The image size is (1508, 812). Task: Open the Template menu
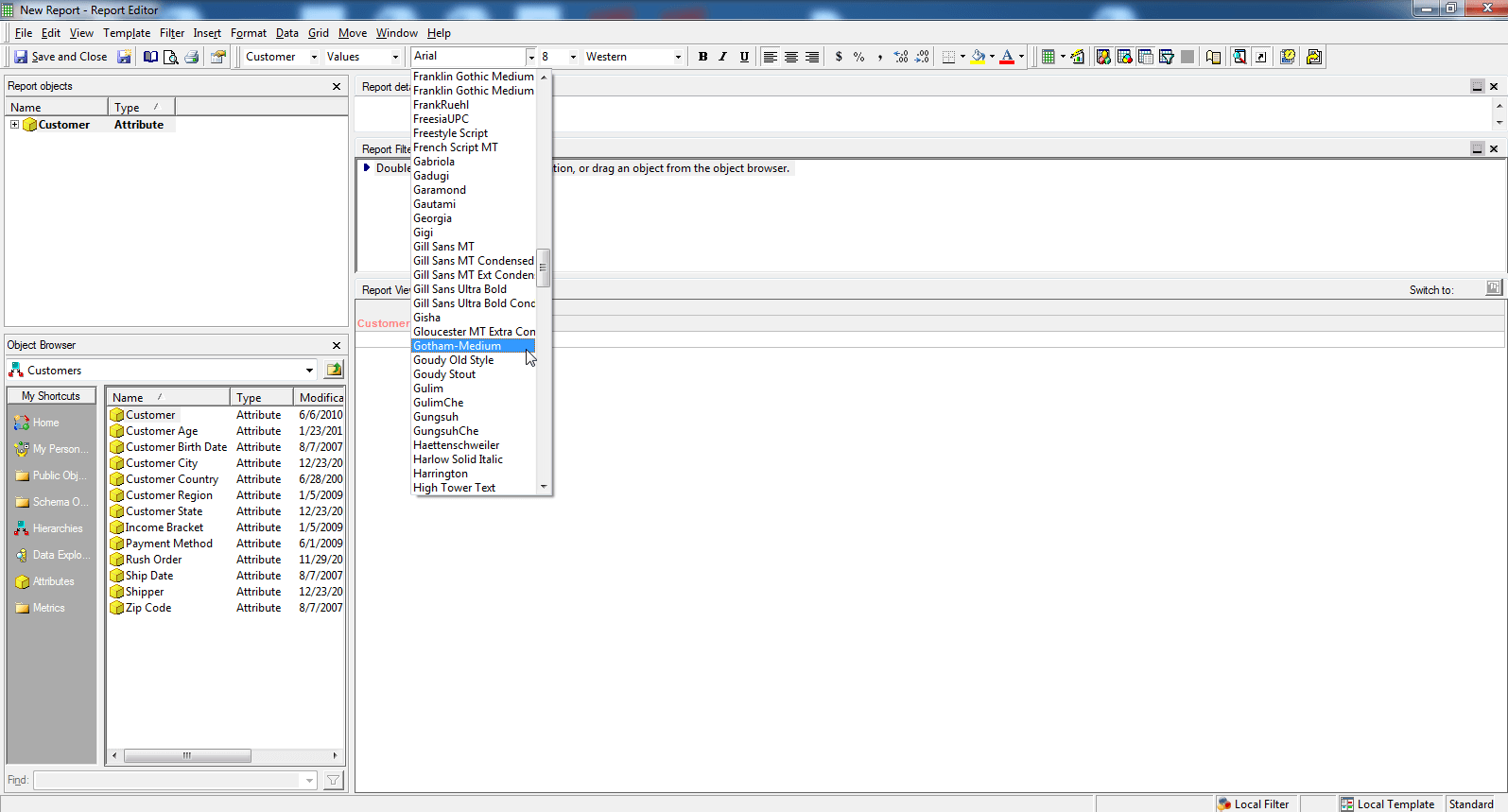click(x=126, y=33)
